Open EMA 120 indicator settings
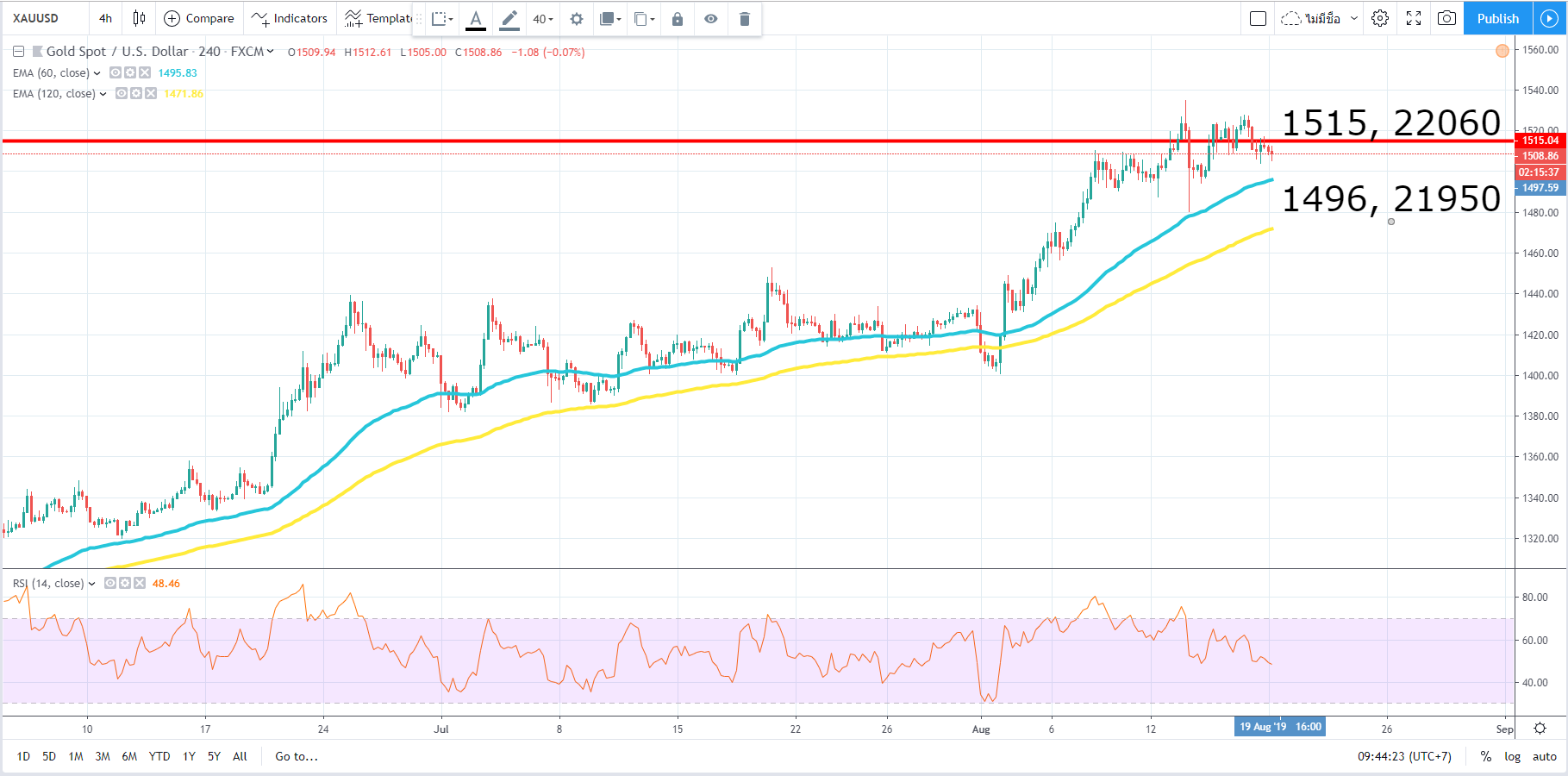Viewport: 1568px width, 776px height. click(x=136, y=94)
